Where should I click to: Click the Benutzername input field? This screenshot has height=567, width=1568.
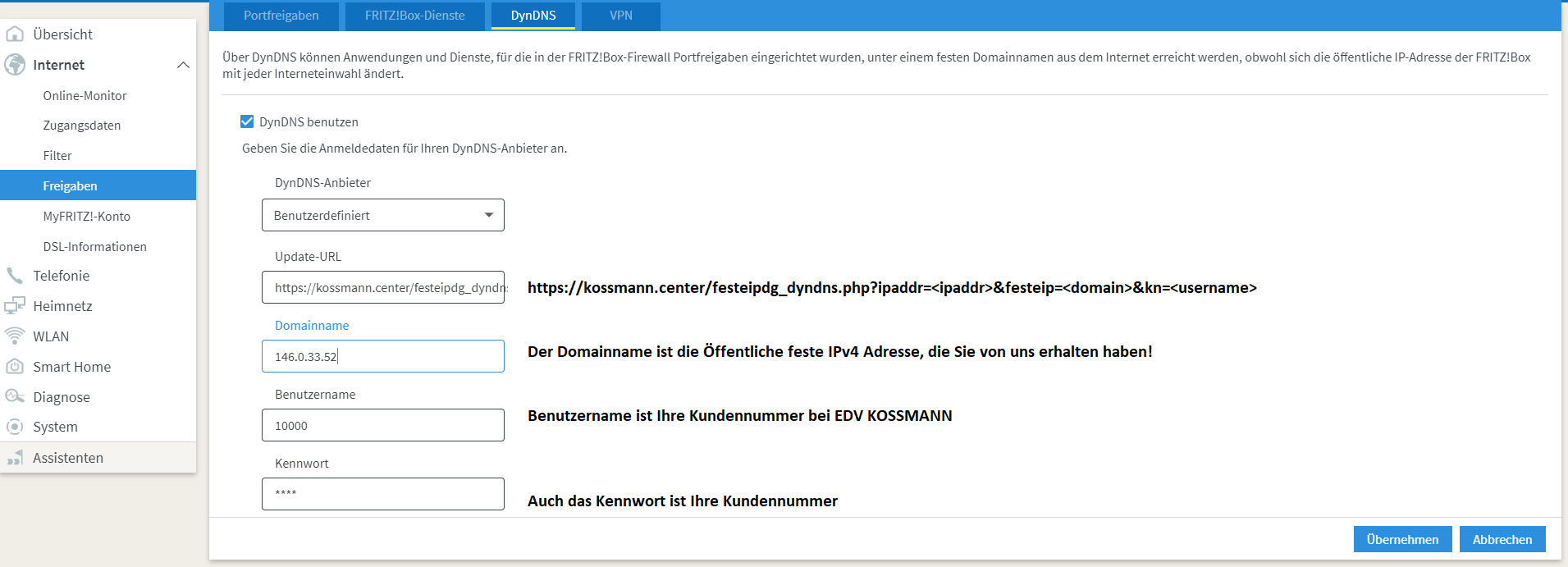[383, 425]
